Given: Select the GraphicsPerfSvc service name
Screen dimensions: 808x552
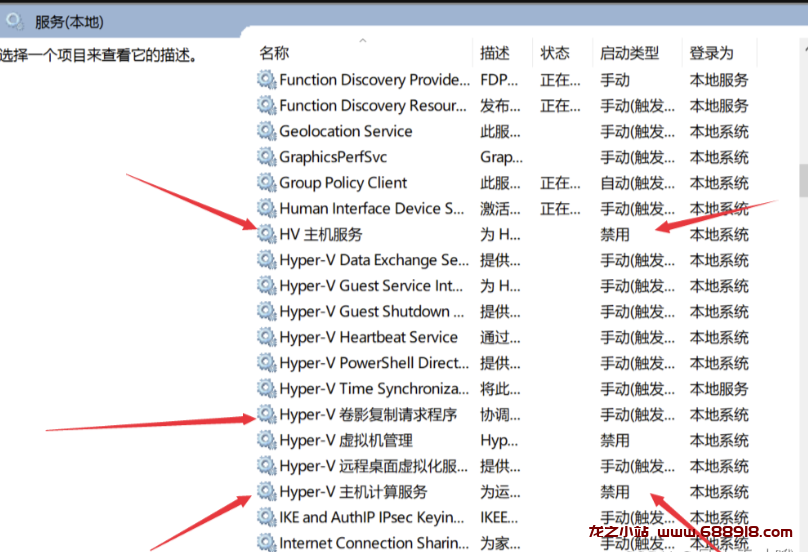Looking at the screenshot, I should click(333, 157).
